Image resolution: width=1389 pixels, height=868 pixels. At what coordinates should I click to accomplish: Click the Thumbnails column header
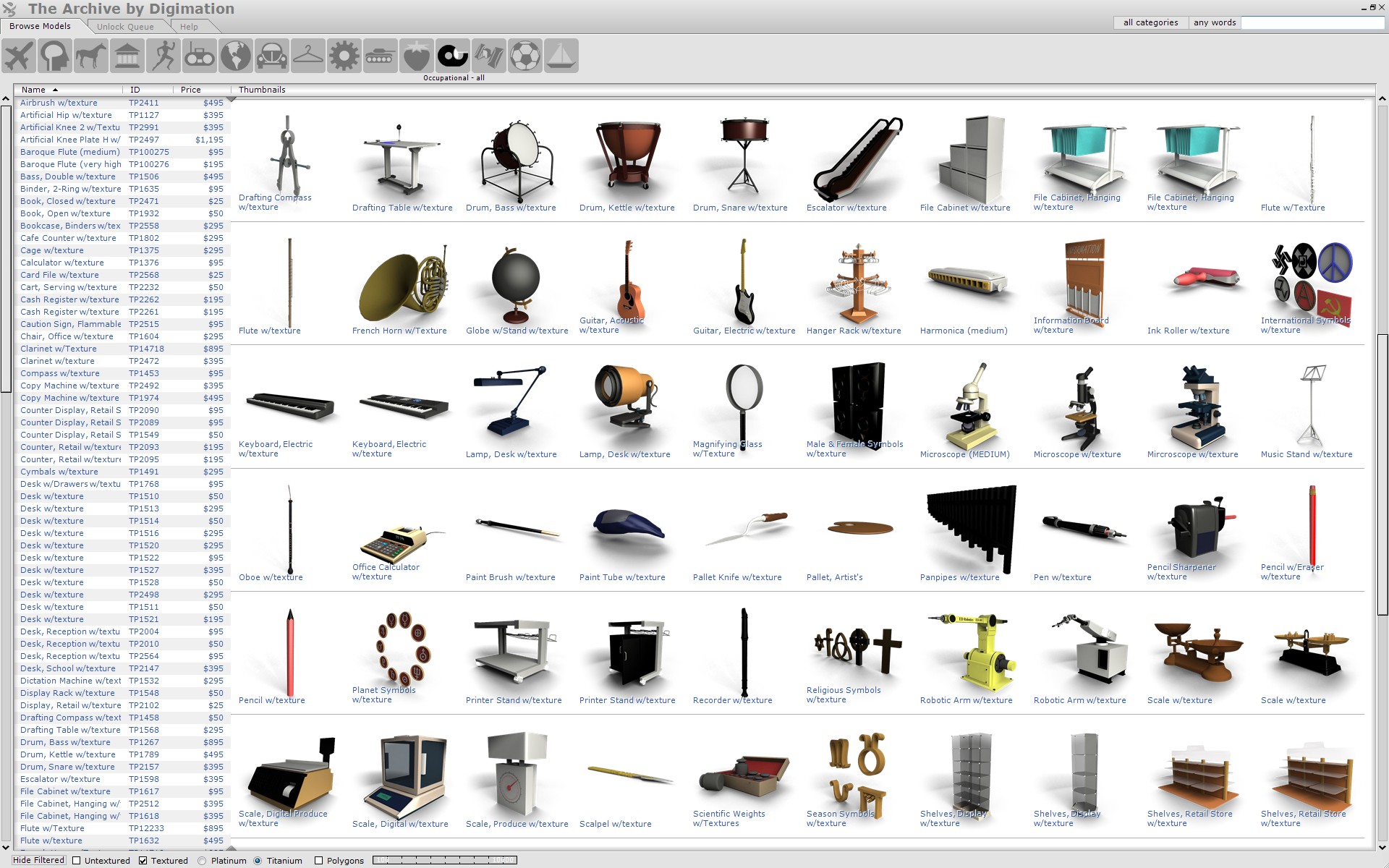pos(262,90)
